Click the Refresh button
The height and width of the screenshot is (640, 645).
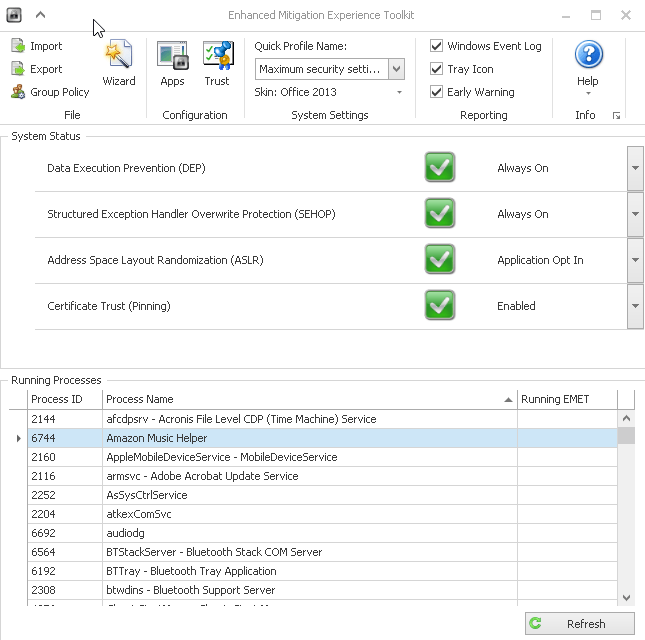pos(580,624)
